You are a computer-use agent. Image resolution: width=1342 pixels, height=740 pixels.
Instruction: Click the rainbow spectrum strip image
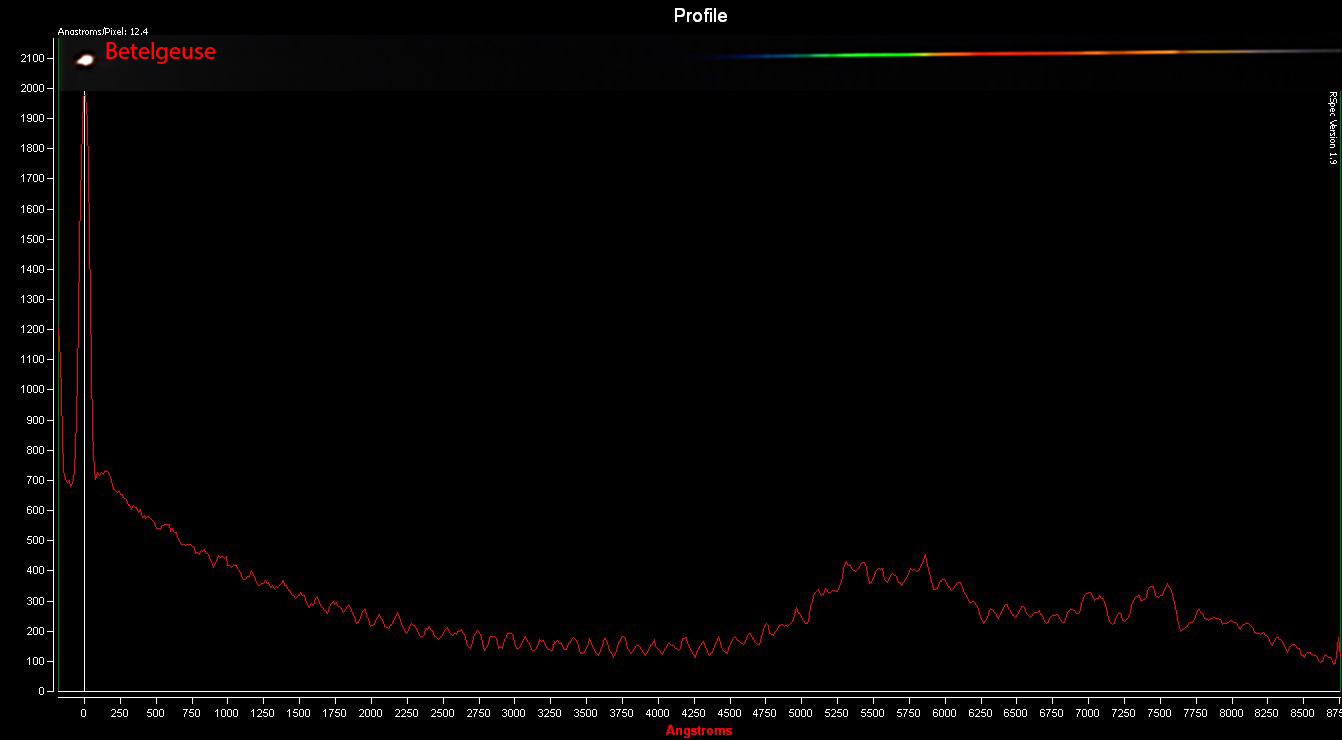1020,53
